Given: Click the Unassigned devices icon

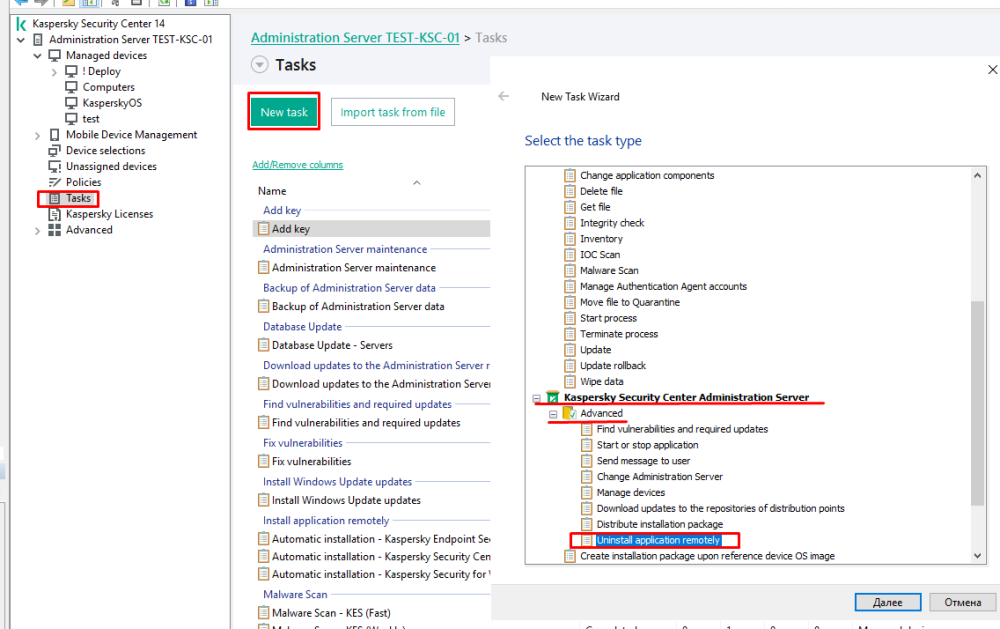Looking at the screenshot, I should coord(55,166).
